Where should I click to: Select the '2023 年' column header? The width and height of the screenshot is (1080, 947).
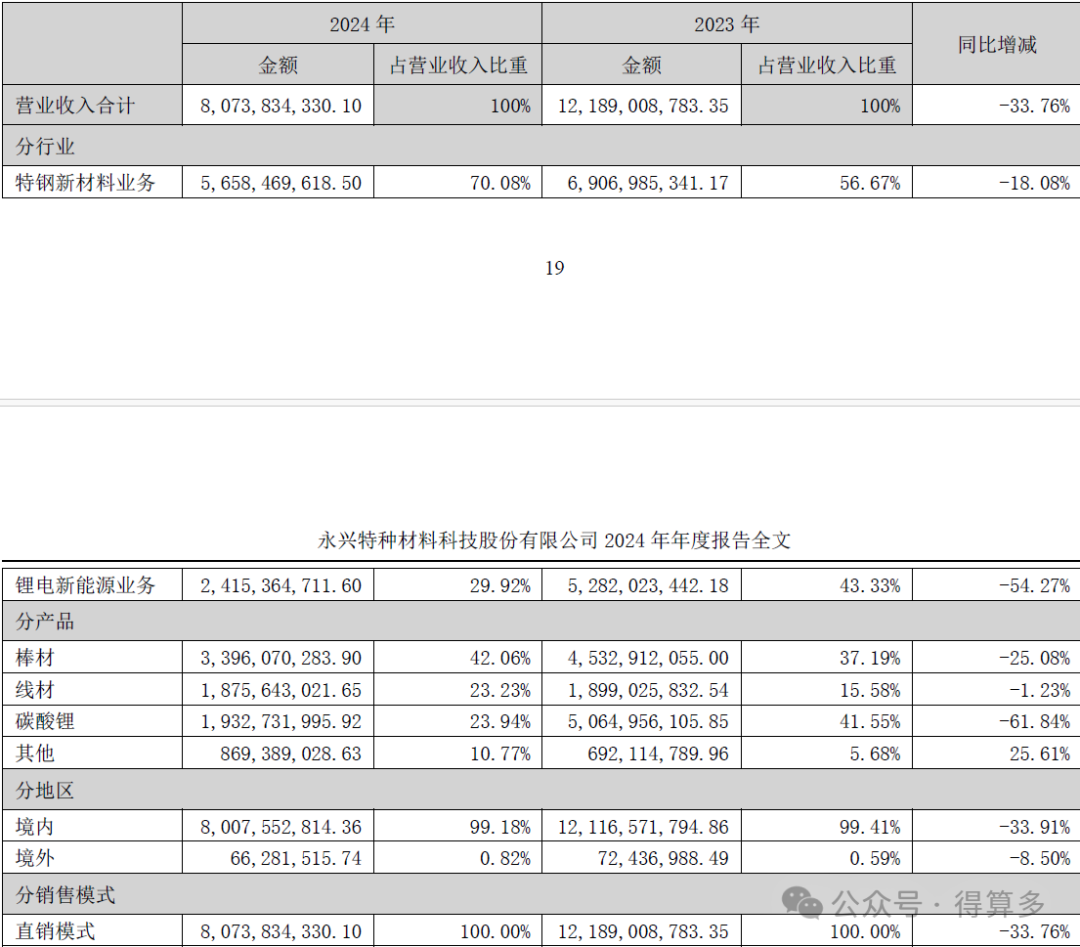727,25
